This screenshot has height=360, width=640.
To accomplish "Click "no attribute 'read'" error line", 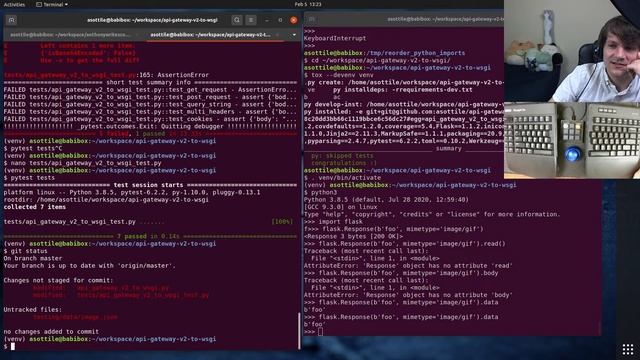I will pyautogui.click(x=408, y=266).
